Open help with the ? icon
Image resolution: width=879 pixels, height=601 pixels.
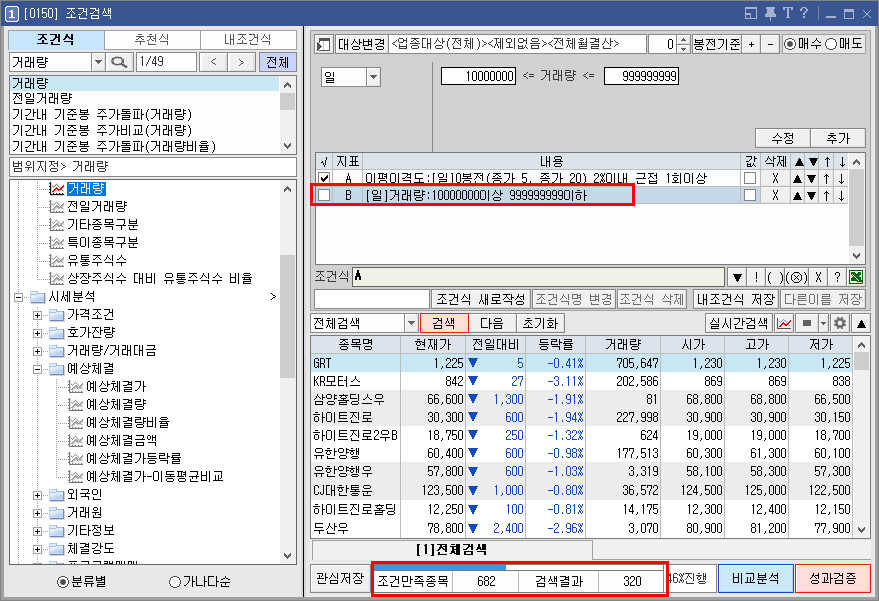point(805,11)
